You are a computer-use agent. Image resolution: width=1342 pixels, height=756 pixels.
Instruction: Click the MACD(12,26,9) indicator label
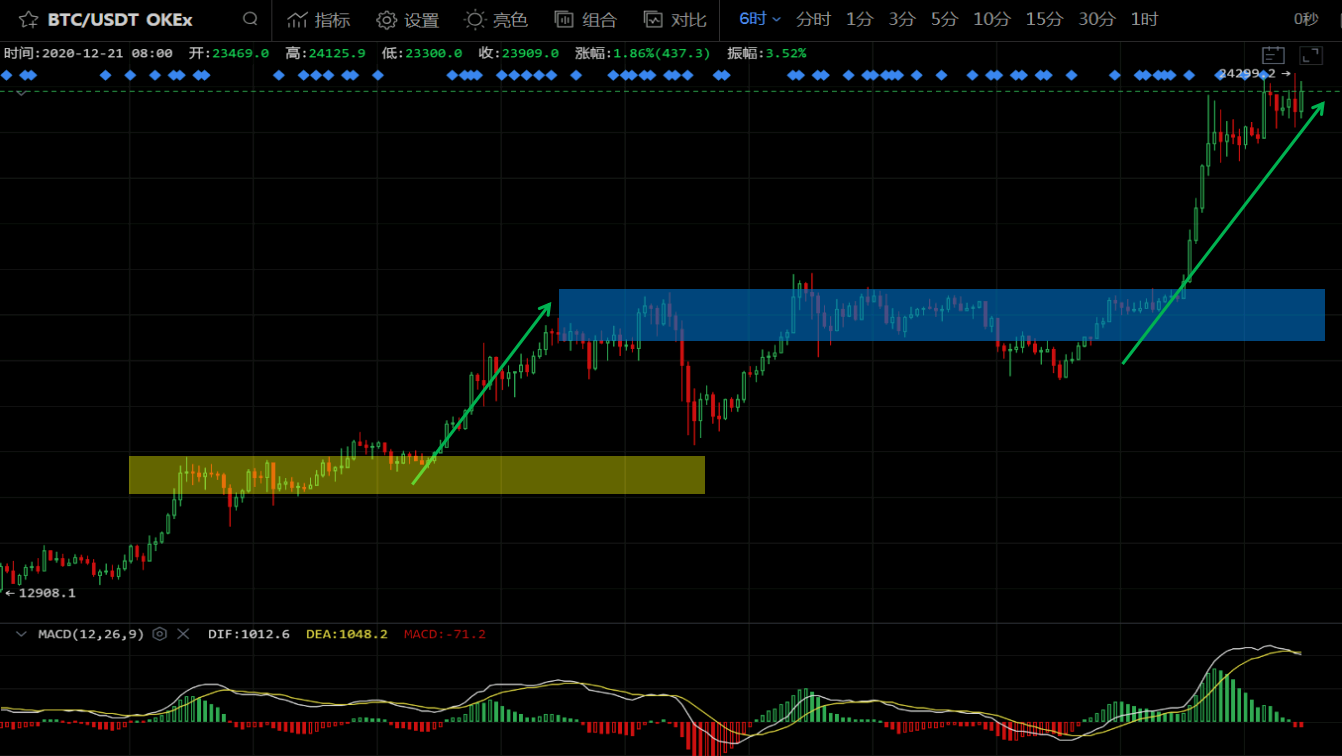[x=91, y=634]
